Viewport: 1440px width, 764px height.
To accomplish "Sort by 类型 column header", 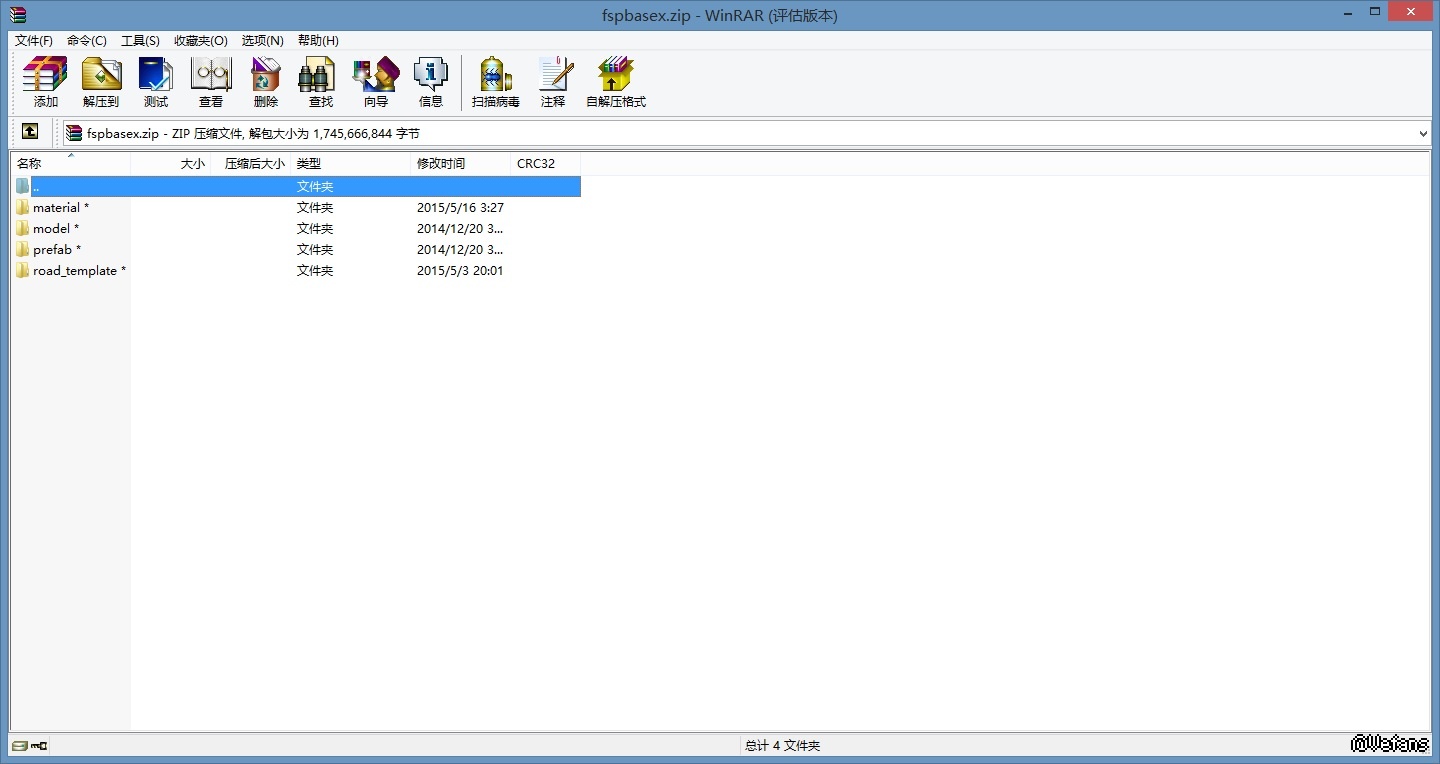I will coord(351,163).
